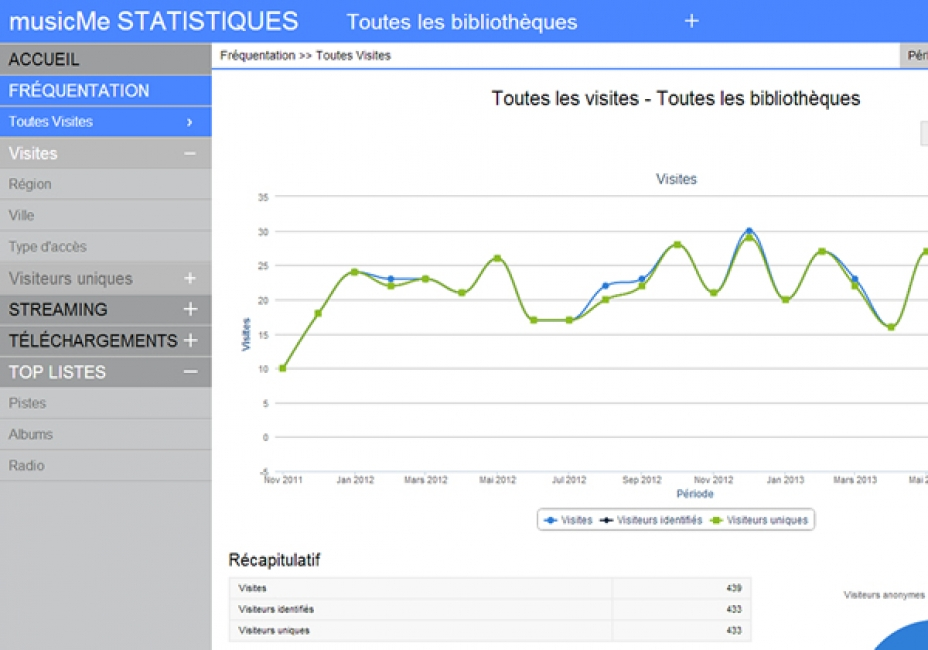The height and width of the screenshot is (650, 928).
Task: Open the Ville statistics
Action: pyautogui.click(x=105, y=215)
